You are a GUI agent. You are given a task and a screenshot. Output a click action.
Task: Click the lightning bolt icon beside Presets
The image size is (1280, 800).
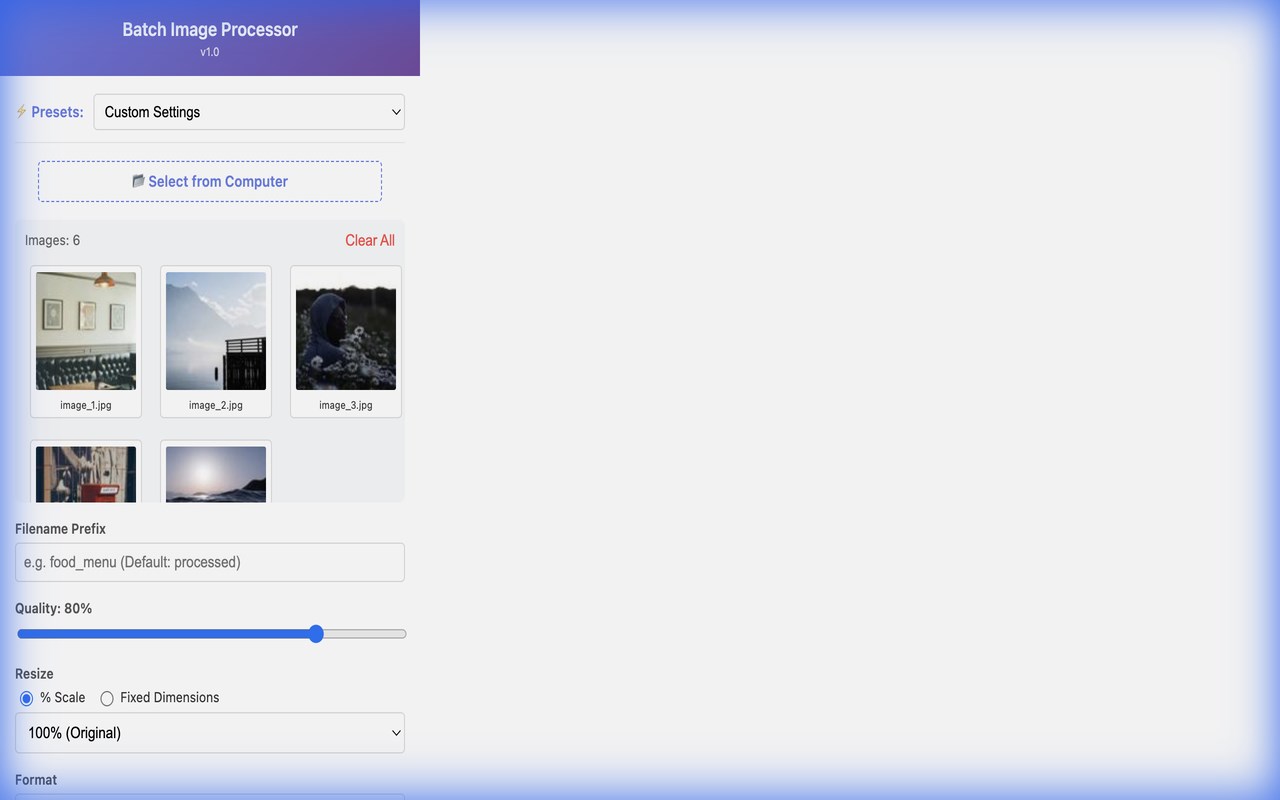pyautogui.click(x=21, y=111)
